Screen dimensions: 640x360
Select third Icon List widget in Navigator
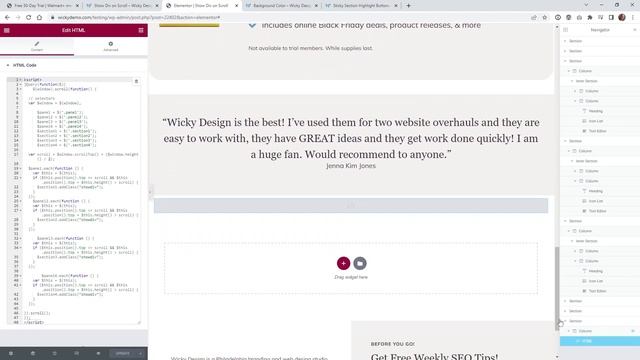[x=596, y=281]
